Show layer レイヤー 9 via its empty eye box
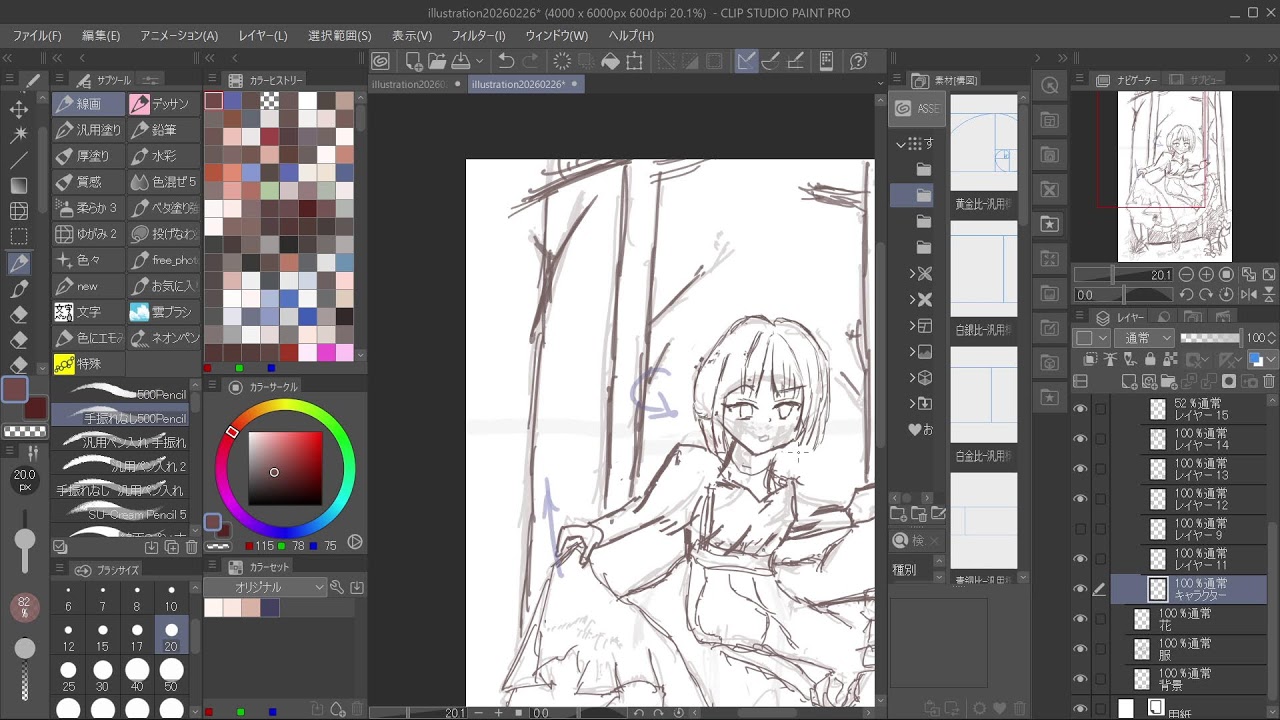The image size is (1280, 720). [1080, 529]
